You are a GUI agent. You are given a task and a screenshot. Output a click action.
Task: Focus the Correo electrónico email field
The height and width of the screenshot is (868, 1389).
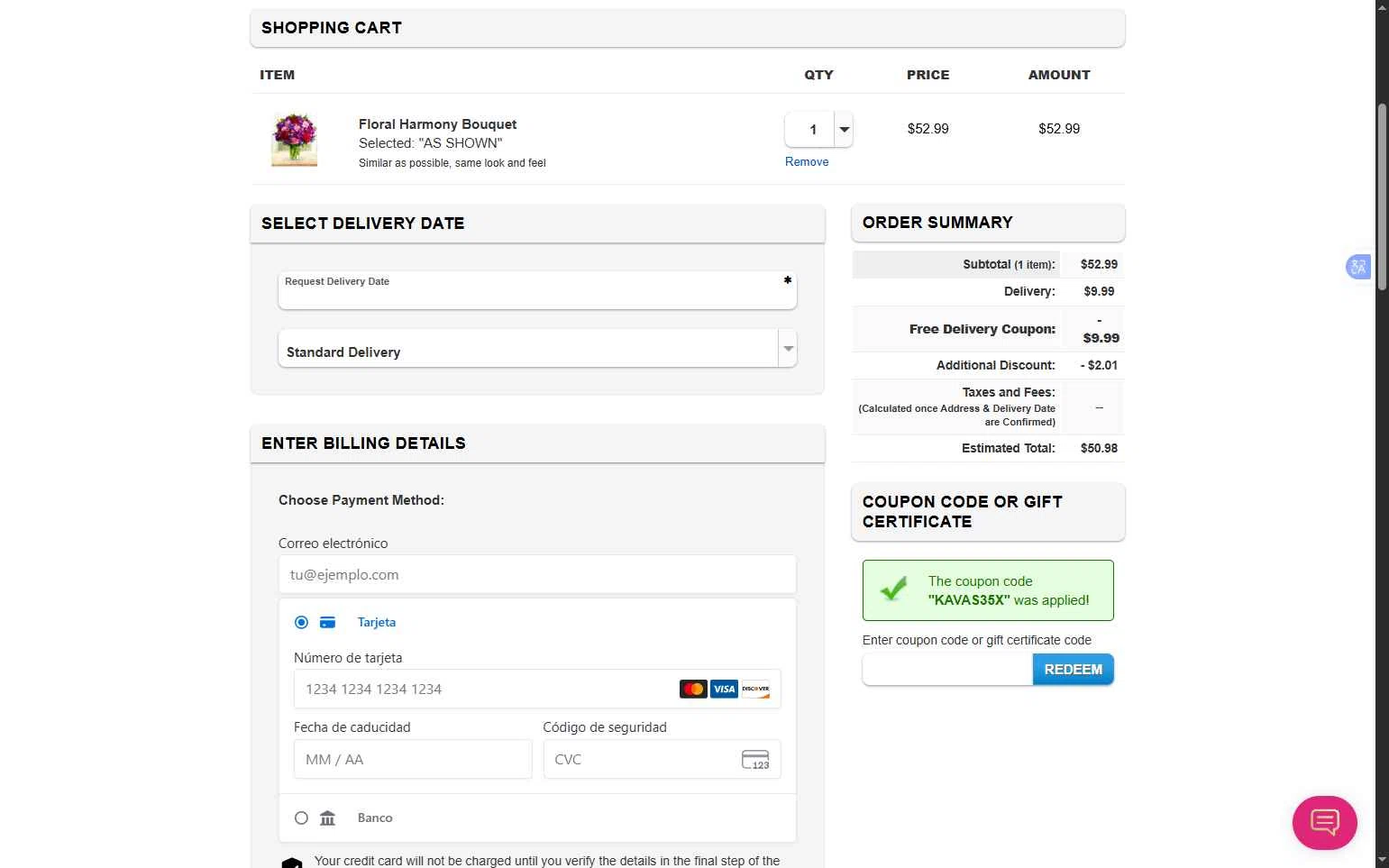(536, 575)
